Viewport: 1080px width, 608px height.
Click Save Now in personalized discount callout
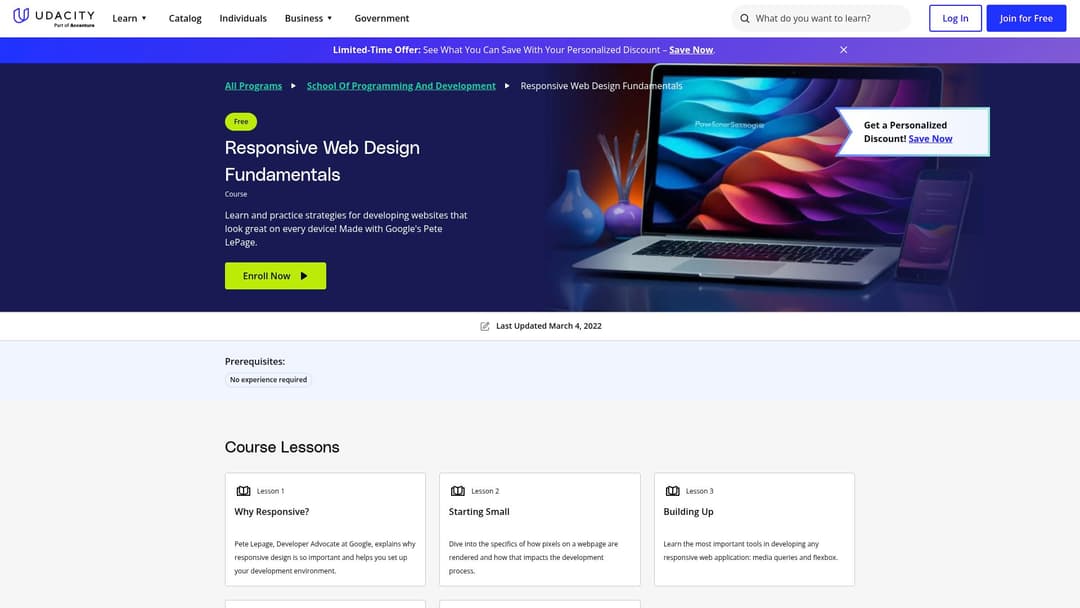click(930, 139)
